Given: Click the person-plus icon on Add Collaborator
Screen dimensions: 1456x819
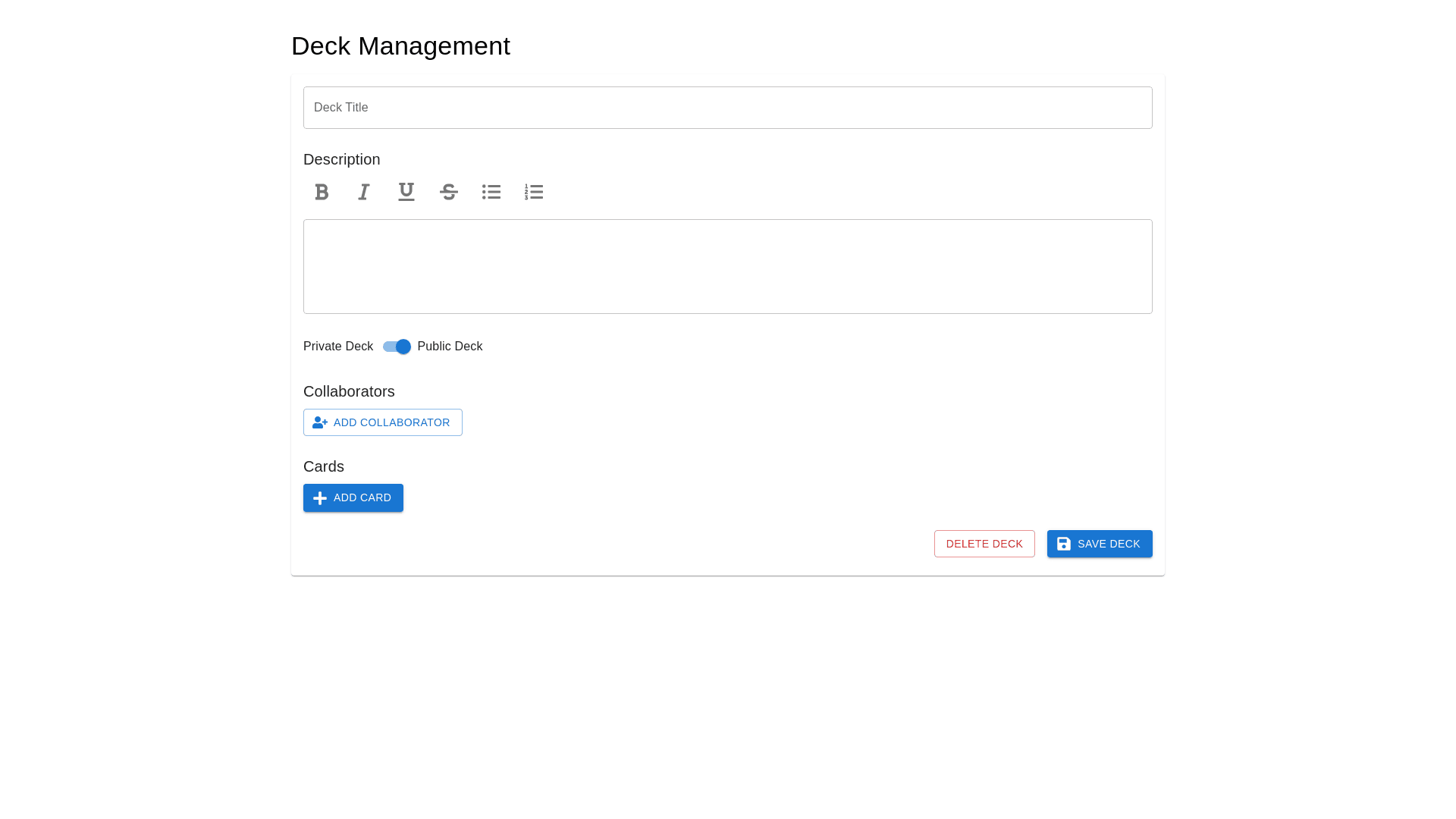Looking at the screenshot, I should click(320, 422).
